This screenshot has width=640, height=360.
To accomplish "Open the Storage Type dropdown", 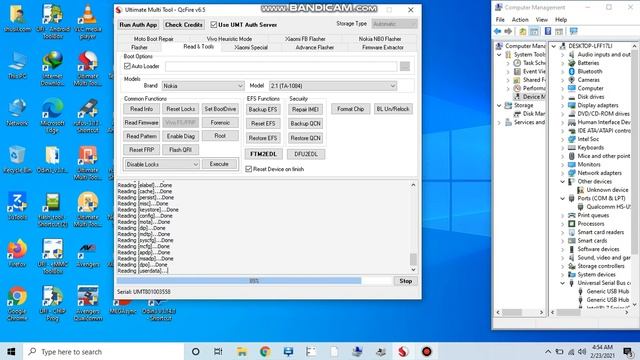I will (x=394, y=24).
